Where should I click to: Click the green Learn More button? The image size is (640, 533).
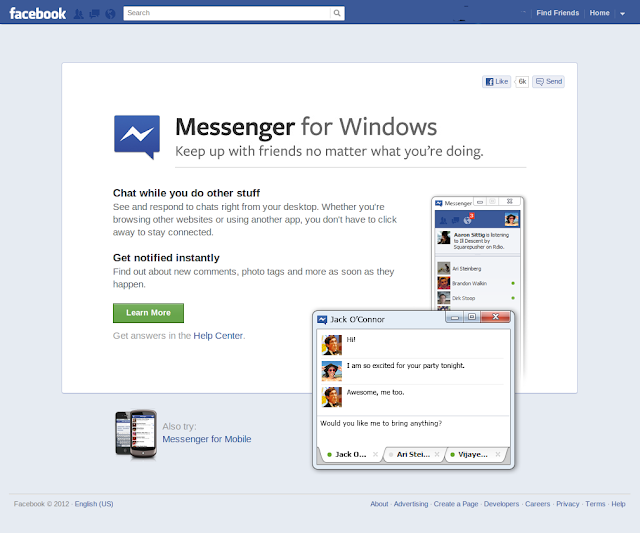click(x=148, y=313)
